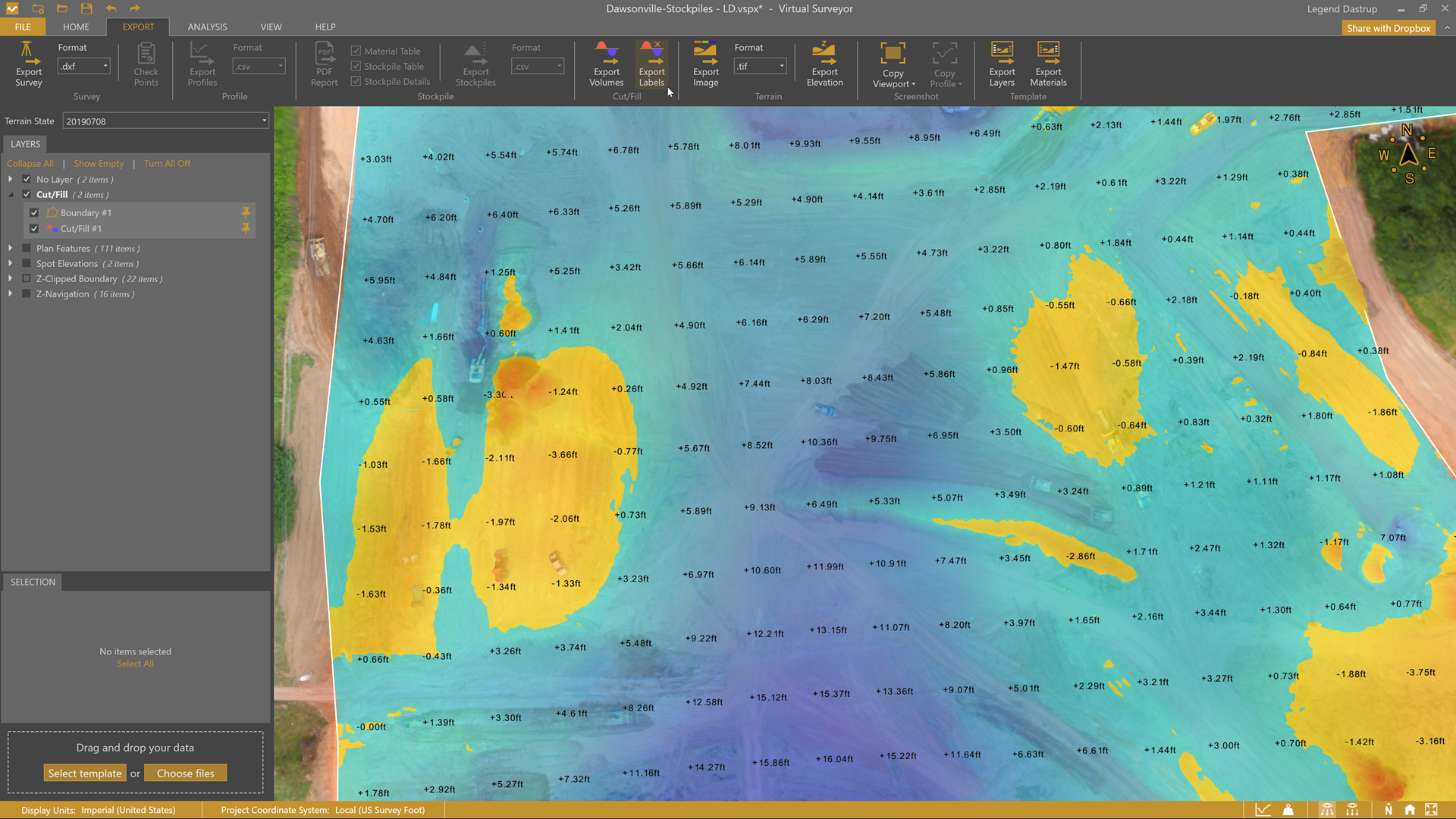Switch to the ANALYSIS ribbon tab
Screen dimensions: 1456x819
(x=207, y=27)
